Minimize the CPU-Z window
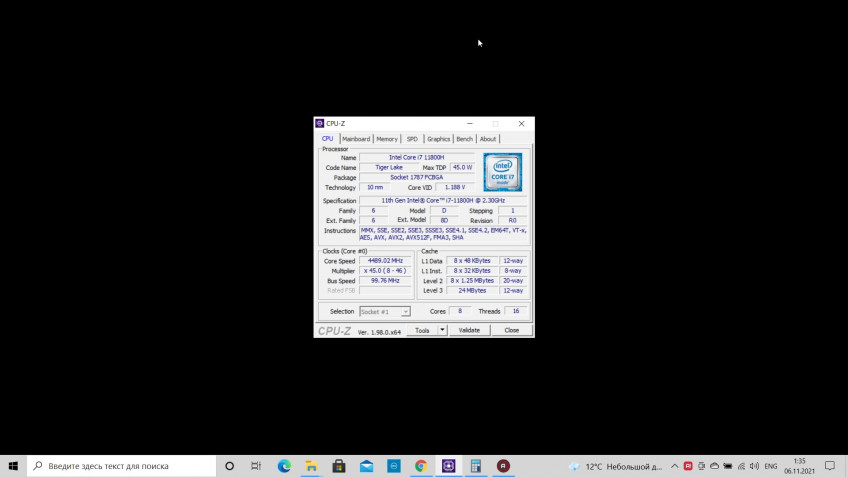The image size is (848, 477). pyautogui.click(x=469, y=123)
